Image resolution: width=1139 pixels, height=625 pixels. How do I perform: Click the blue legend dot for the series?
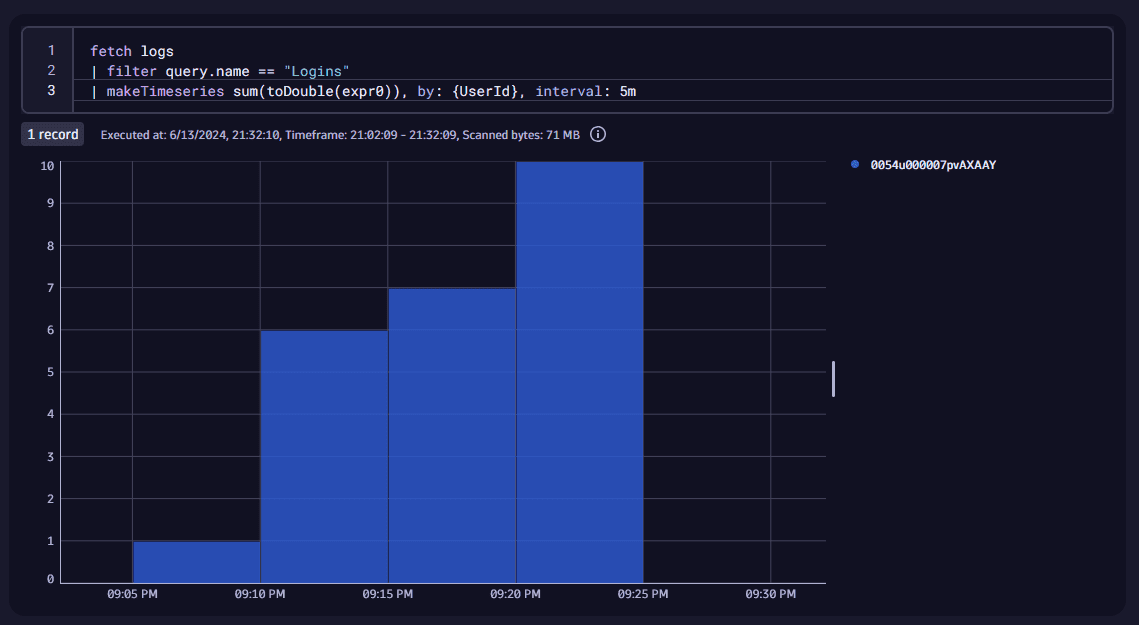[855, 165]
